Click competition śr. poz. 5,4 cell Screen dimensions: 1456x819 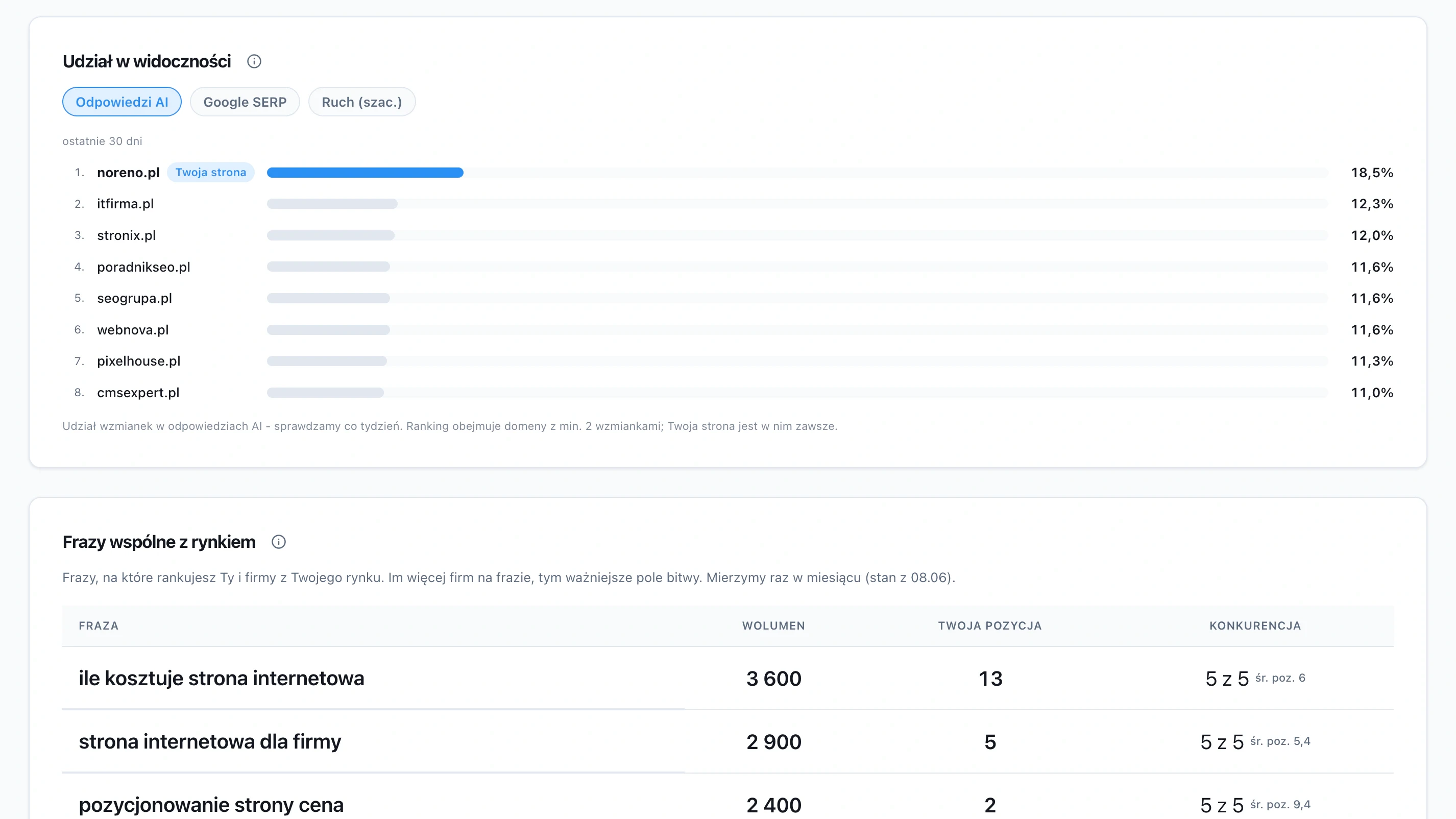1255,741
